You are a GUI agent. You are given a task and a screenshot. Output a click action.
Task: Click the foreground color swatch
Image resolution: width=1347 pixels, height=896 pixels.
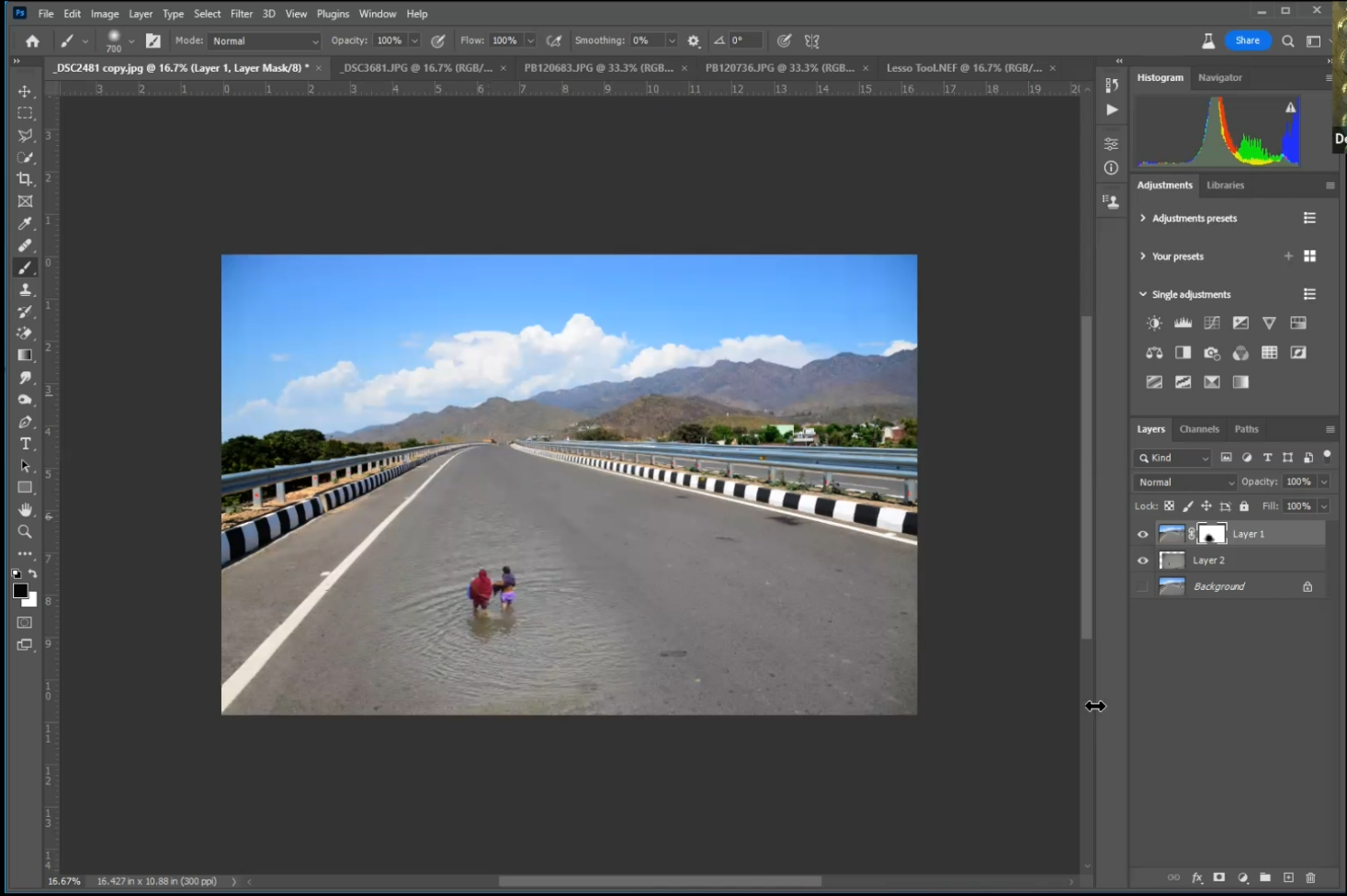(x=20, y=591)
